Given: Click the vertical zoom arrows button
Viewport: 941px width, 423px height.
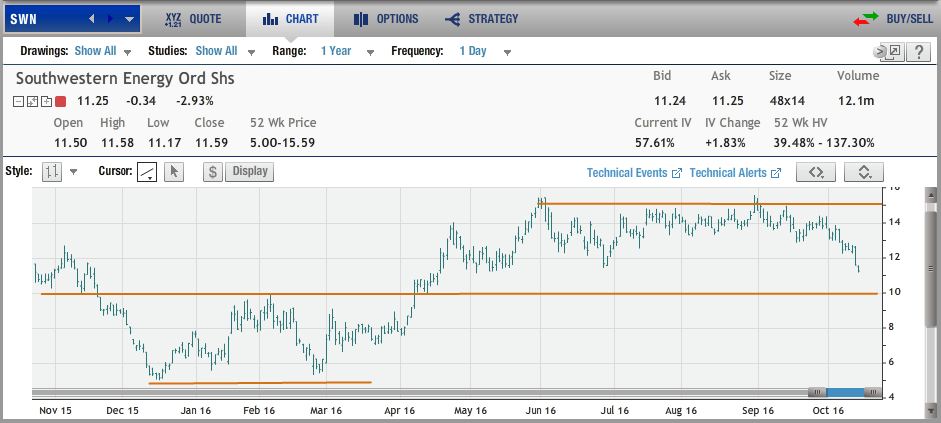Looking at the screenshot, I should point(863,172).
